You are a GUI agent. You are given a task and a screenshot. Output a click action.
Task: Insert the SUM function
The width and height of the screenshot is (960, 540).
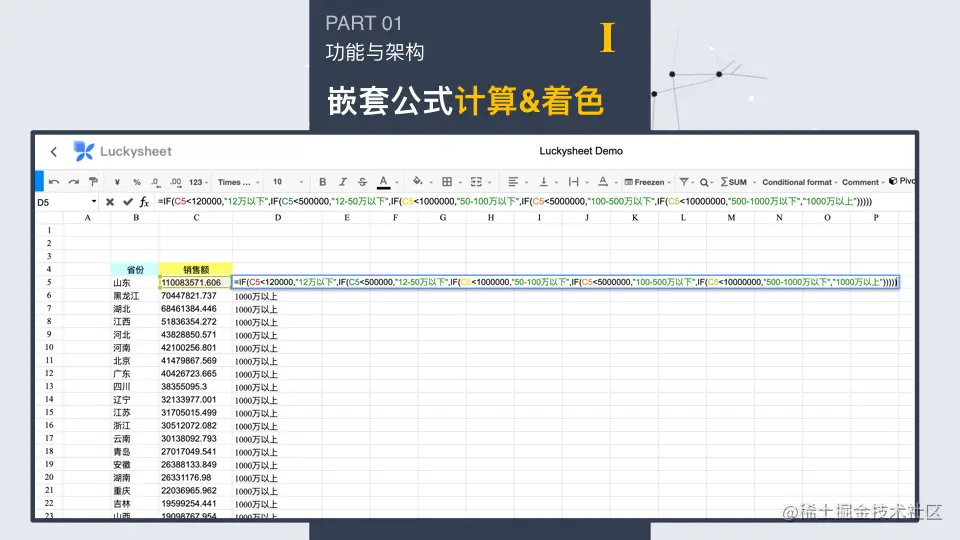click(734, 182)
